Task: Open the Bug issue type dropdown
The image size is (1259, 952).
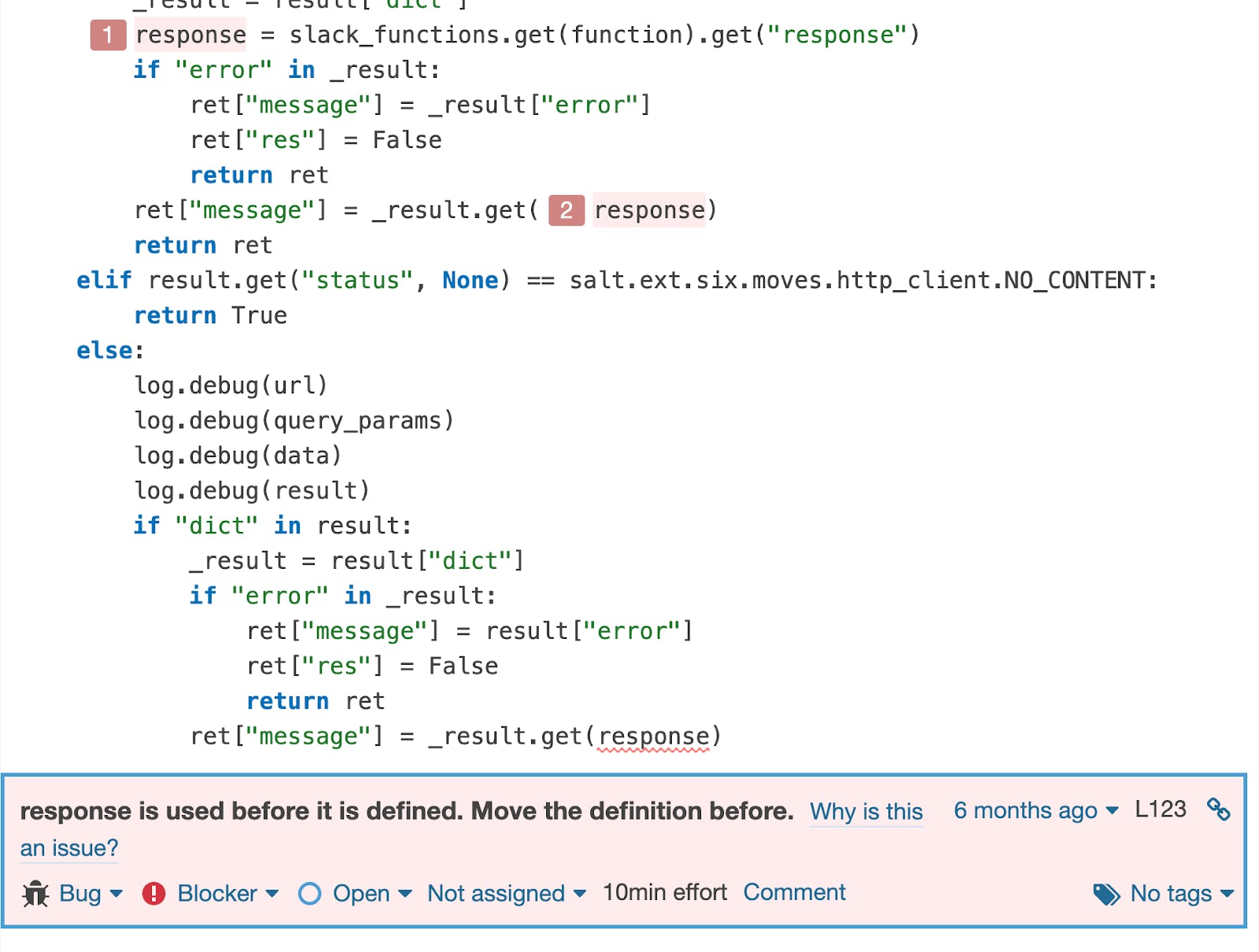Action: coord(87,894)
